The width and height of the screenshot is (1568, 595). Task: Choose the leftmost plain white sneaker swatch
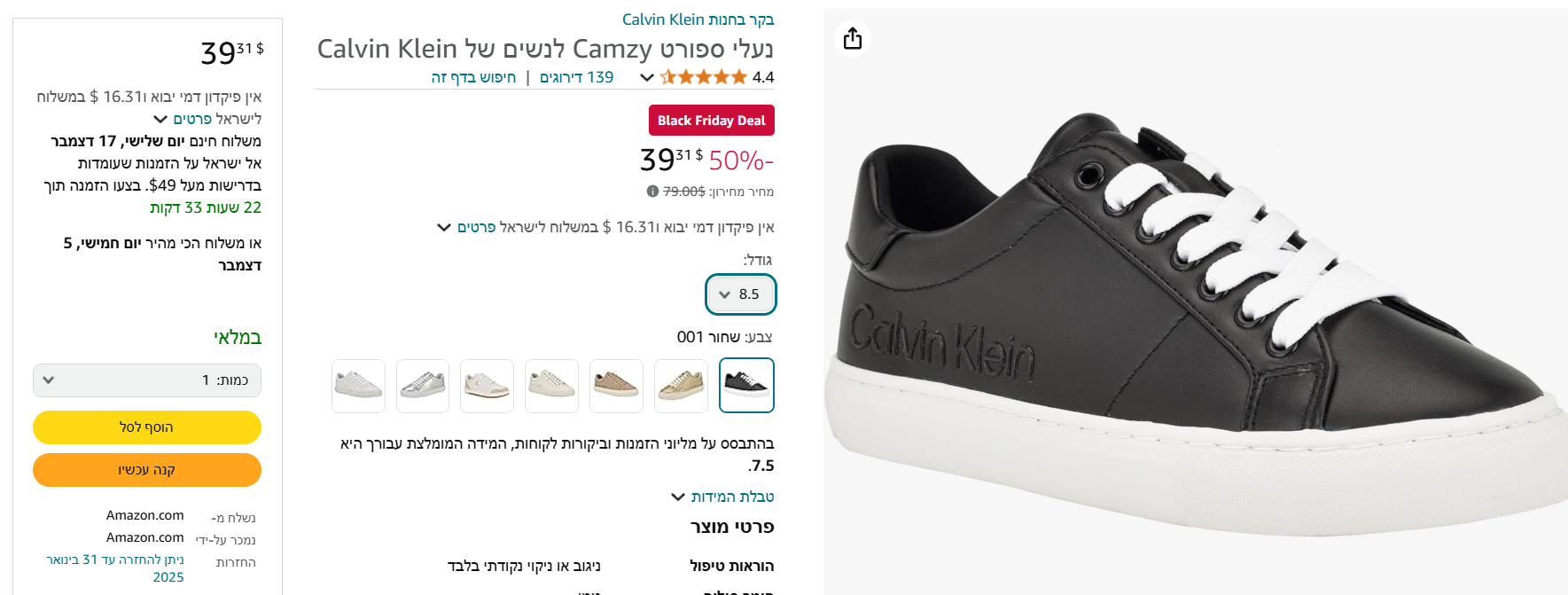click(x=358, y=386)
